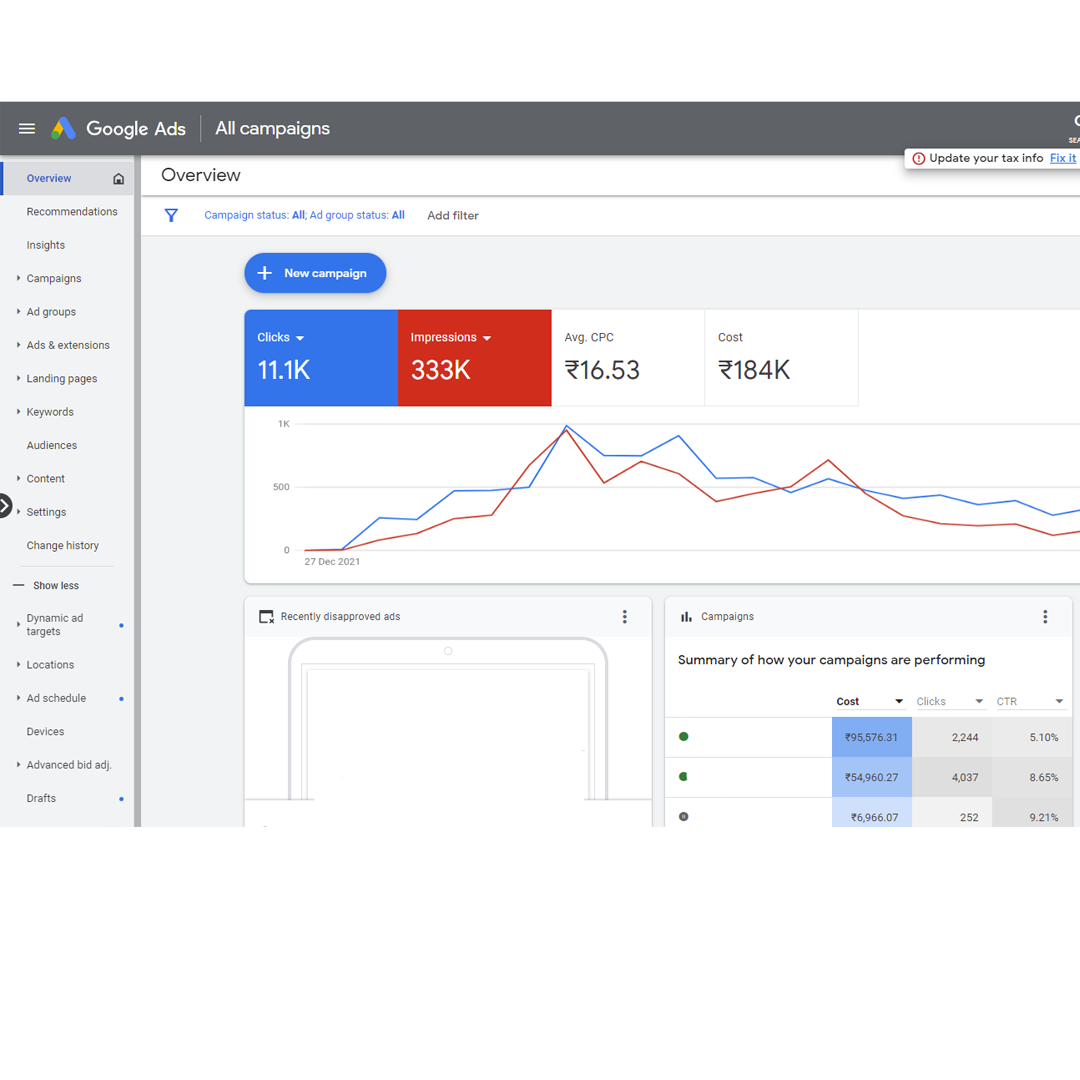The width and height of the screenshot is (1080, 1080).
Task: Click the filter funnel icon
Action: 171,215
